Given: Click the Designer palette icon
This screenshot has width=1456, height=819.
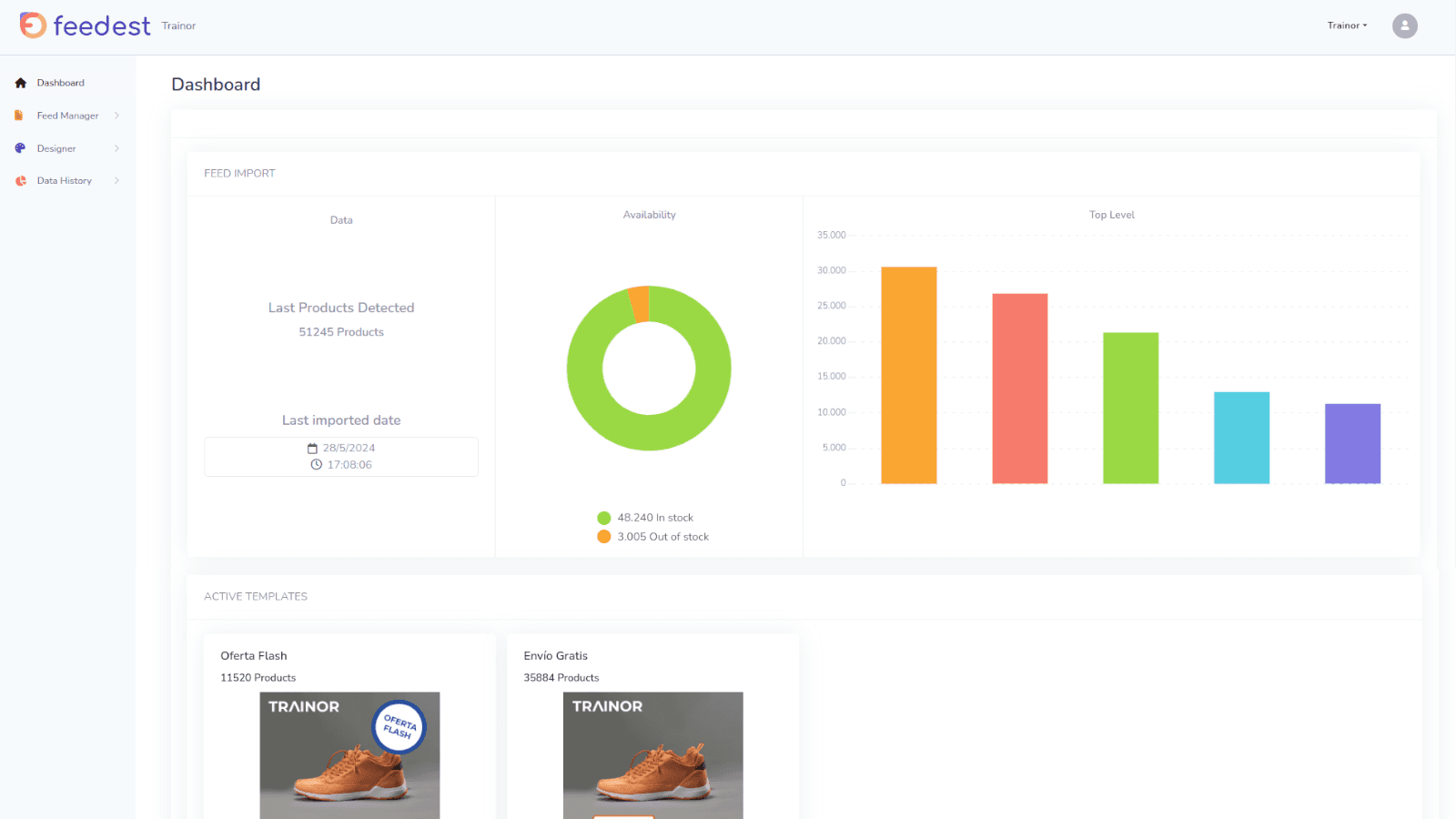Looking at the screenshot, I should [20, 148].
